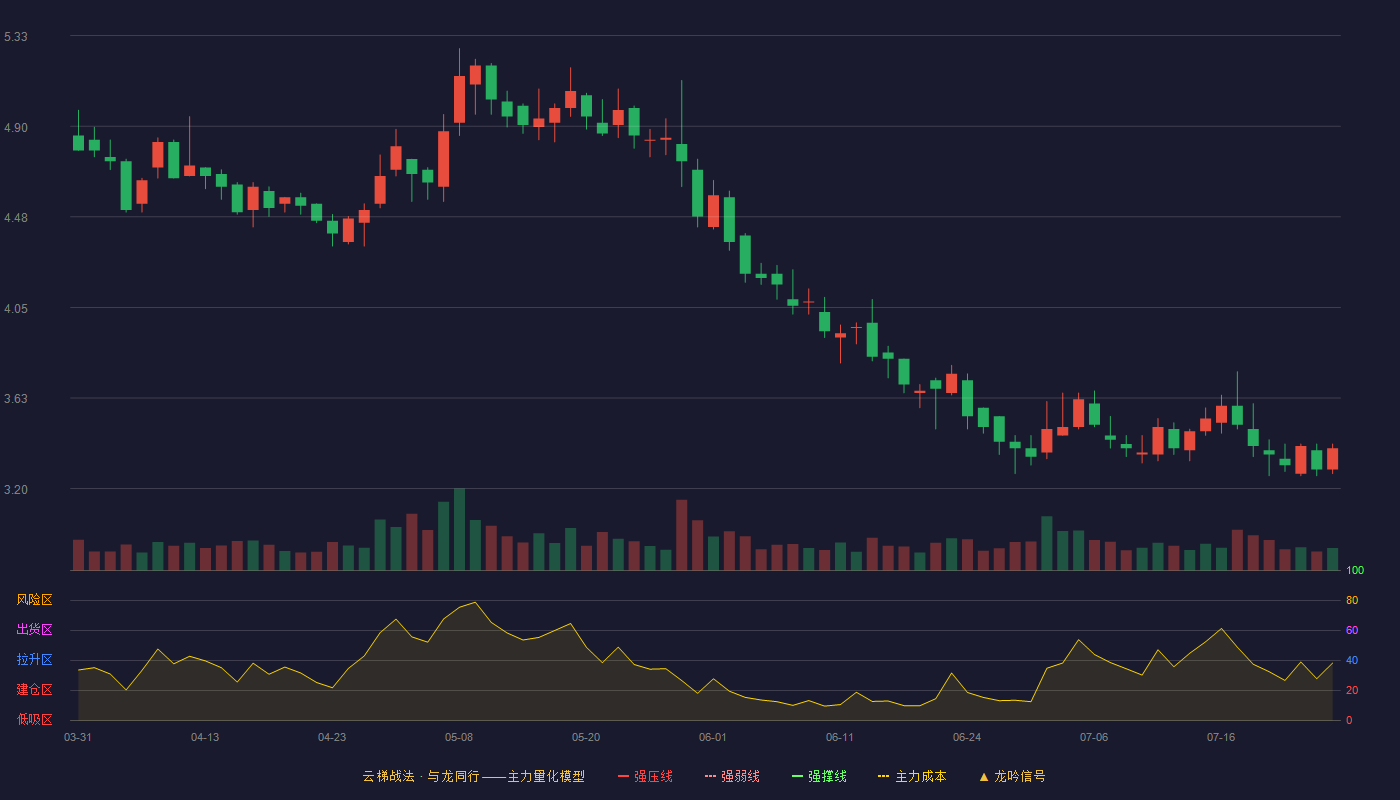This screenshot has width=1400, height=800.
Task: Select the 出货区 zone label
Action: click(34, 630)
